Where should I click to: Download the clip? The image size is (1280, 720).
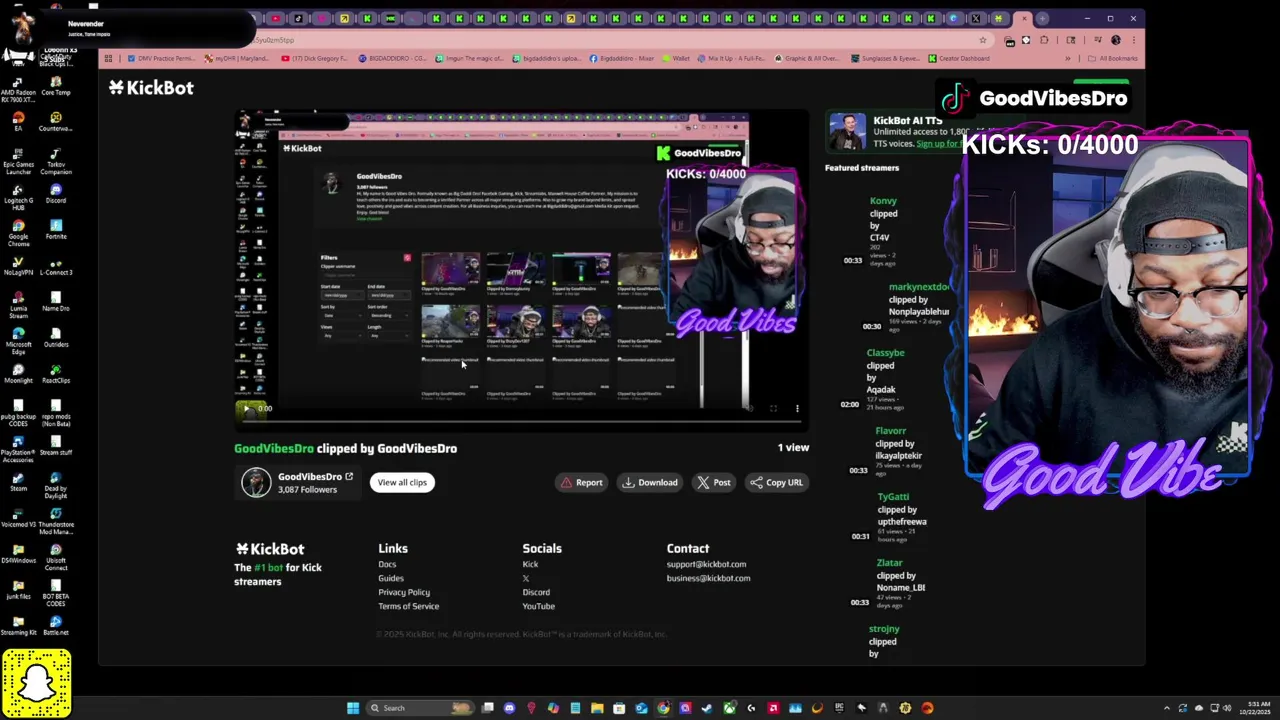(650, 482)
